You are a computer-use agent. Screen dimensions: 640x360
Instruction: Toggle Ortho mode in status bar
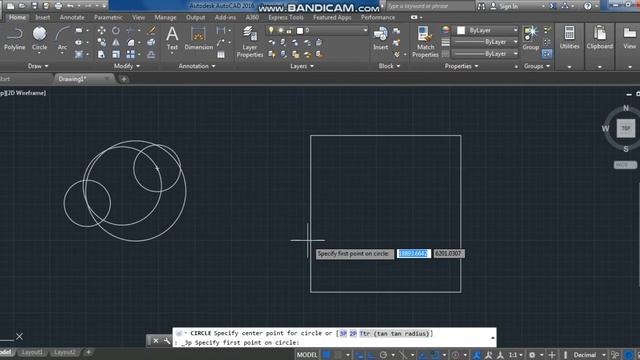371,355
